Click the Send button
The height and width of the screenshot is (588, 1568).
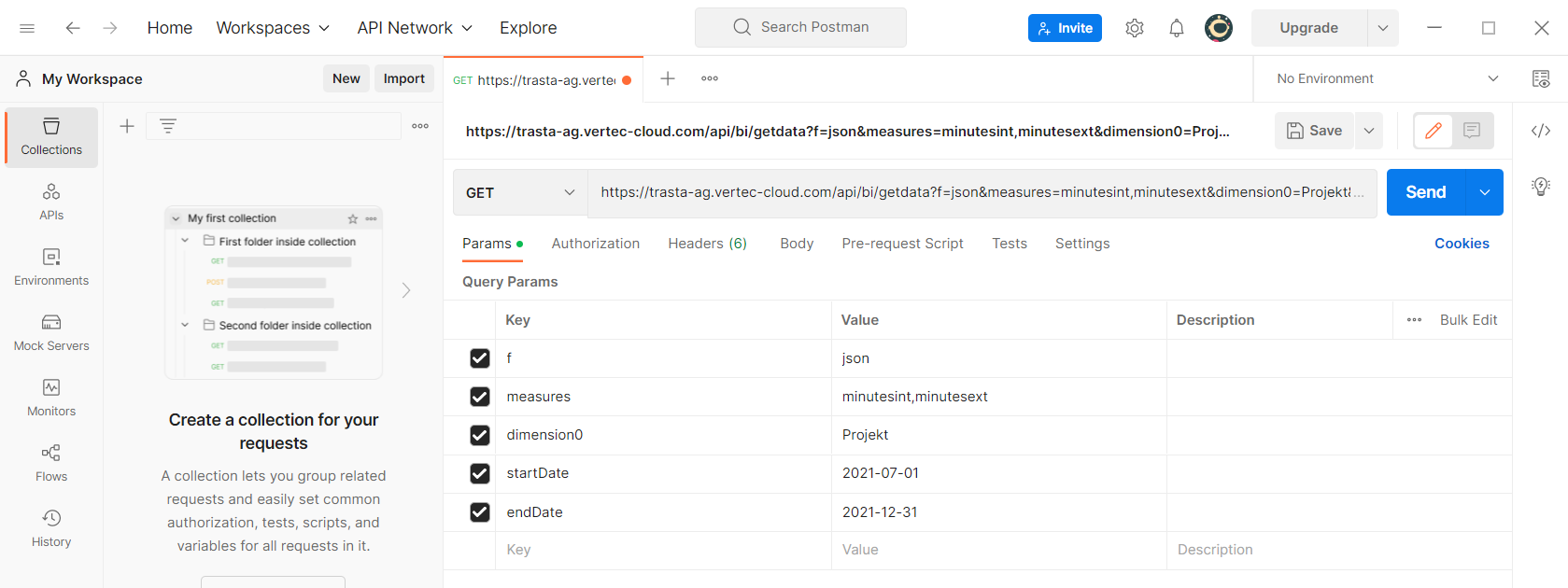click(x=1426, y=192)
